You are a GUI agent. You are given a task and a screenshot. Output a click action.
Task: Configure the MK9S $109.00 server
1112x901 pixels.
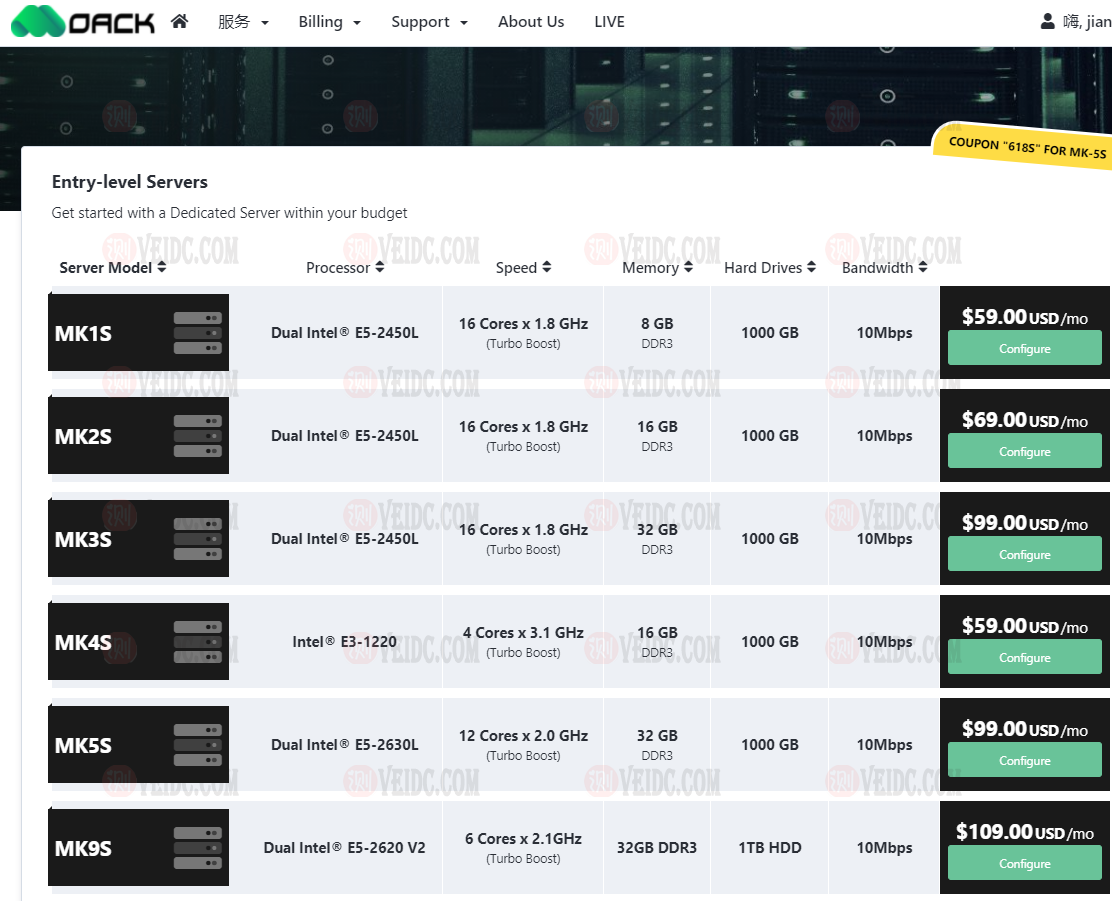click(x=1024, y=863)
